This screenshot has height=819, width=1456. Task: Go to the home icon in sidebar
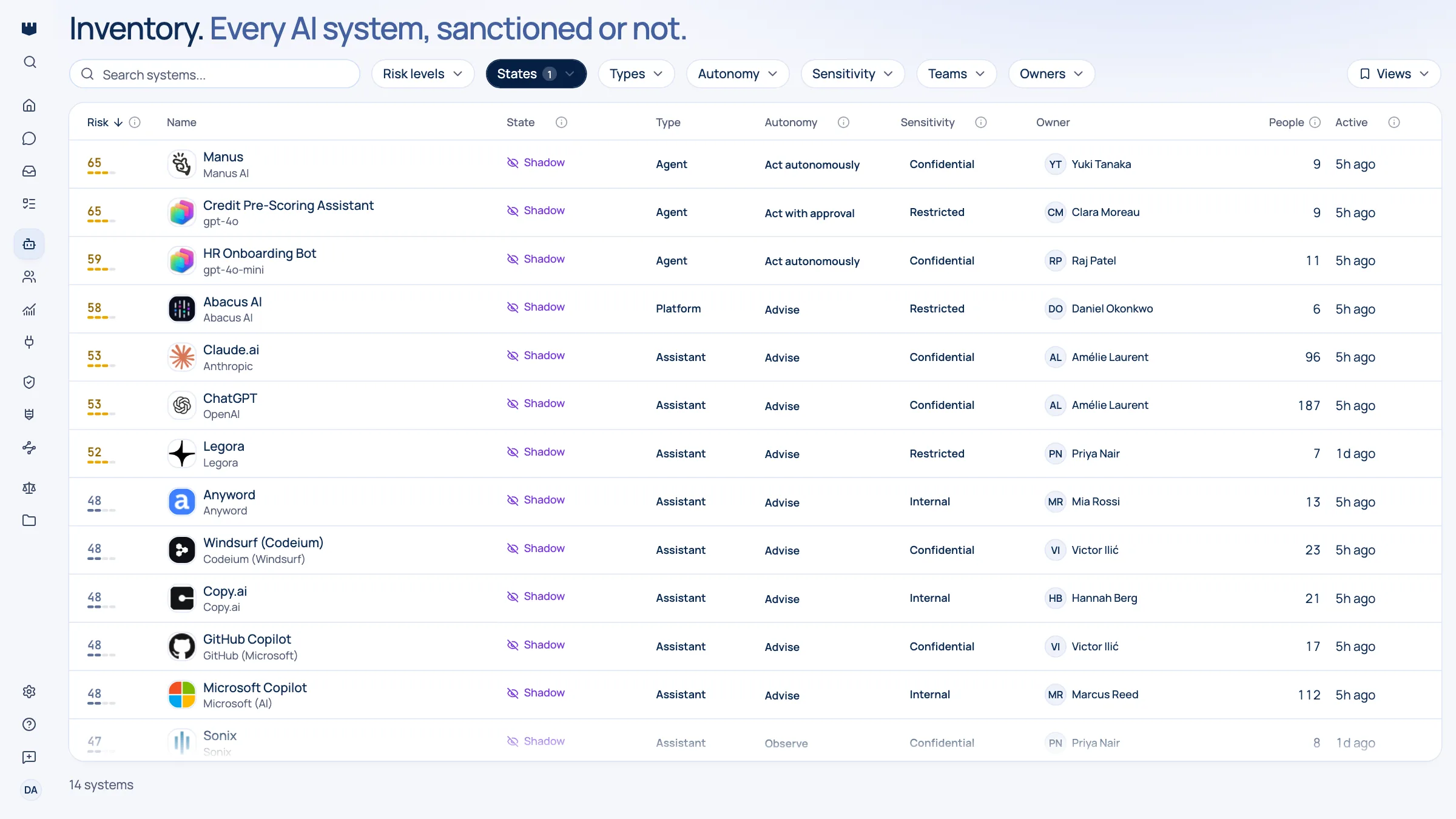pos(29,106)
